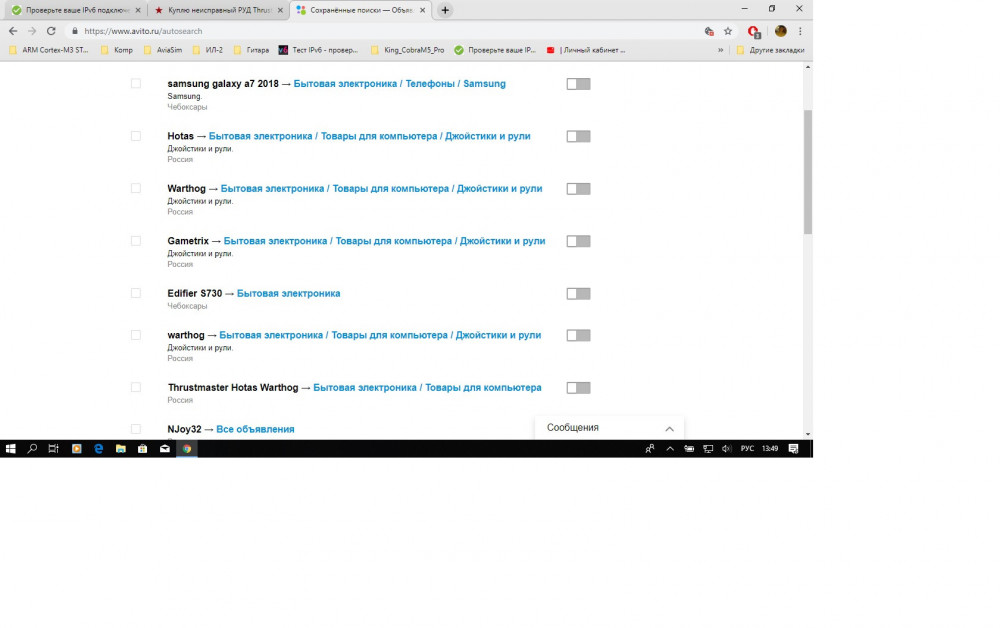Image resolution: width=1000 pixels, height=628 pixels.
Task: Open the Chrome three-dot menu
Action: click(800, 31)
